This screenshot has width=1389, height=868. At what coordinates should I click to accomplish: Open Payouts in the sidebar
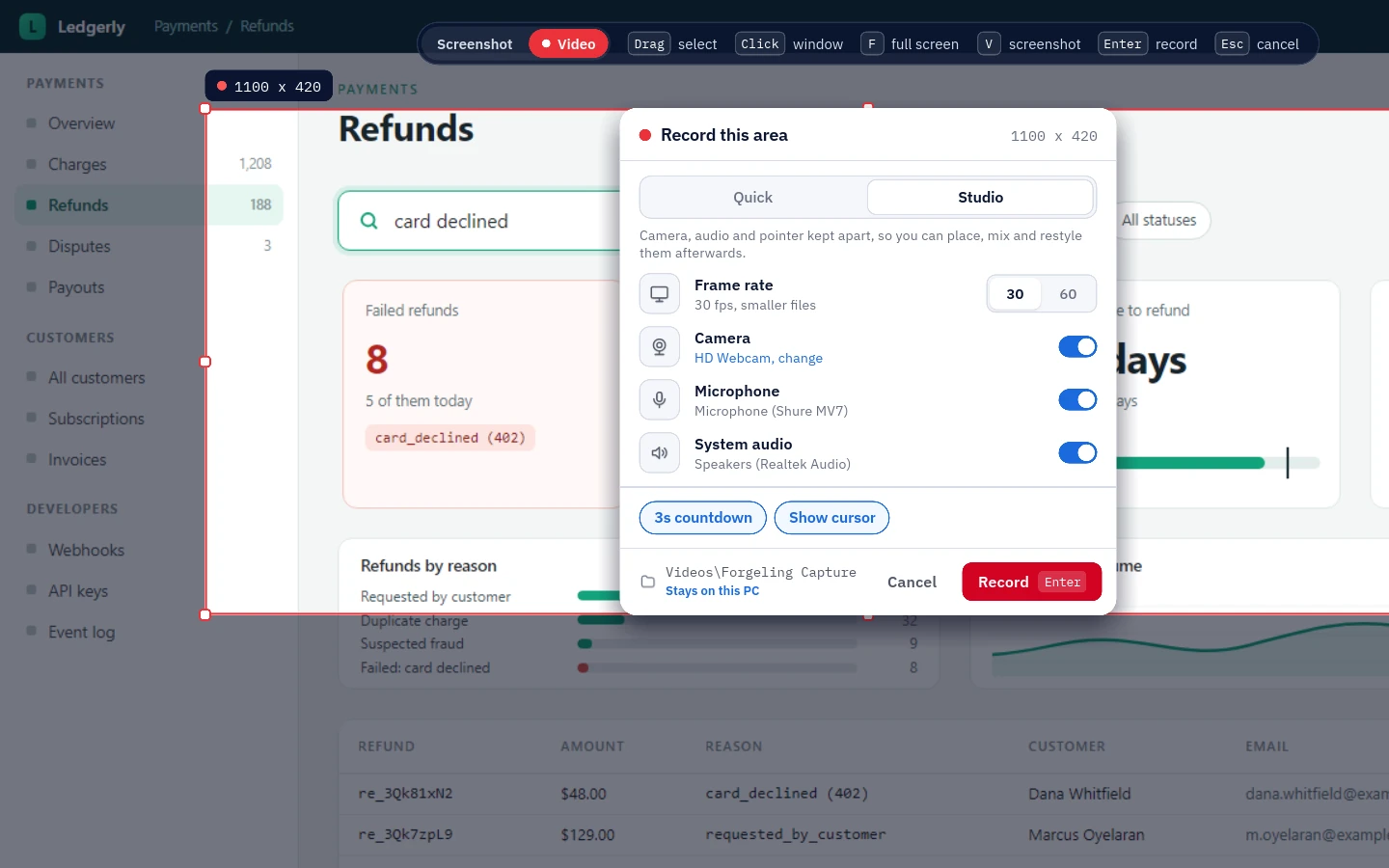click(x=76, y=287)
